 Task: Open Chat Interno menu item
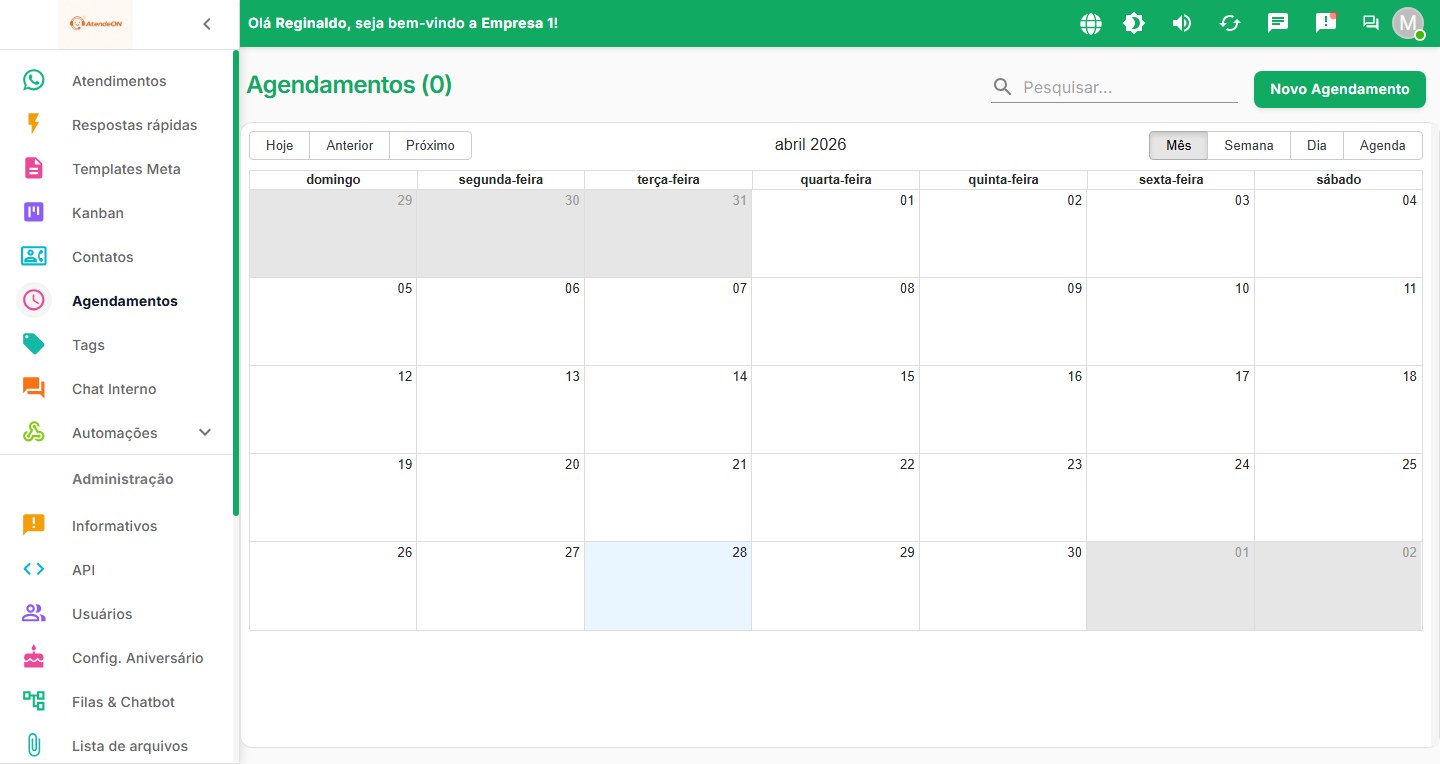tap(114, 389)
